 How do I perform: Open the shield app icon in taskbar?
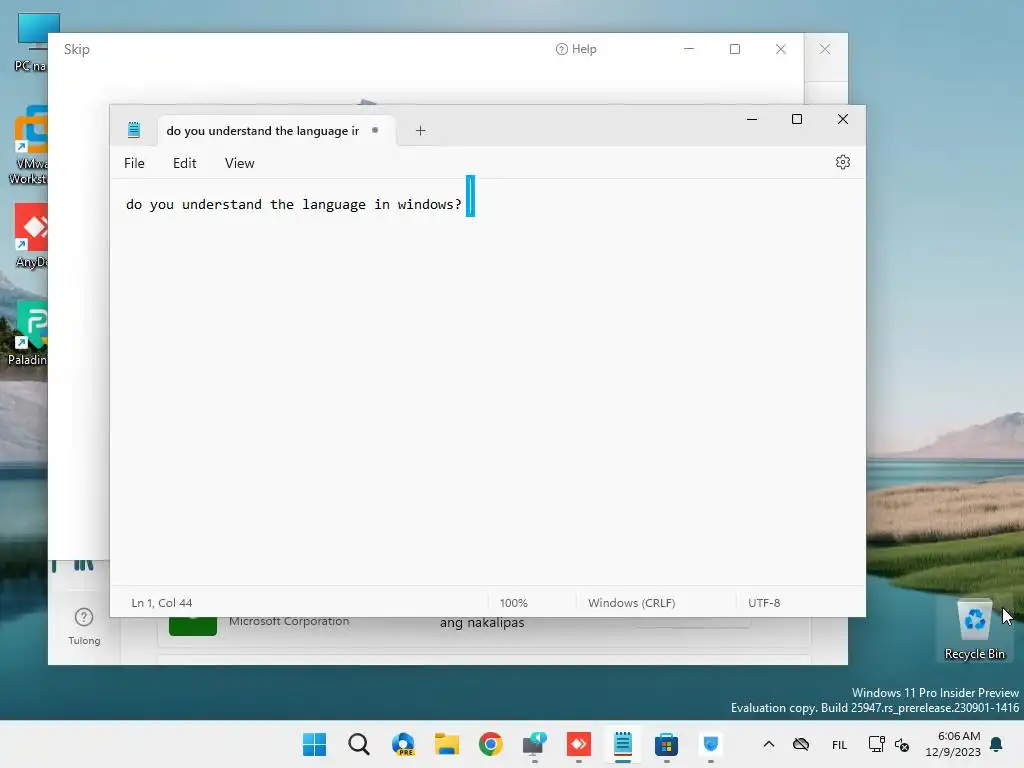(x=711, y=744)
